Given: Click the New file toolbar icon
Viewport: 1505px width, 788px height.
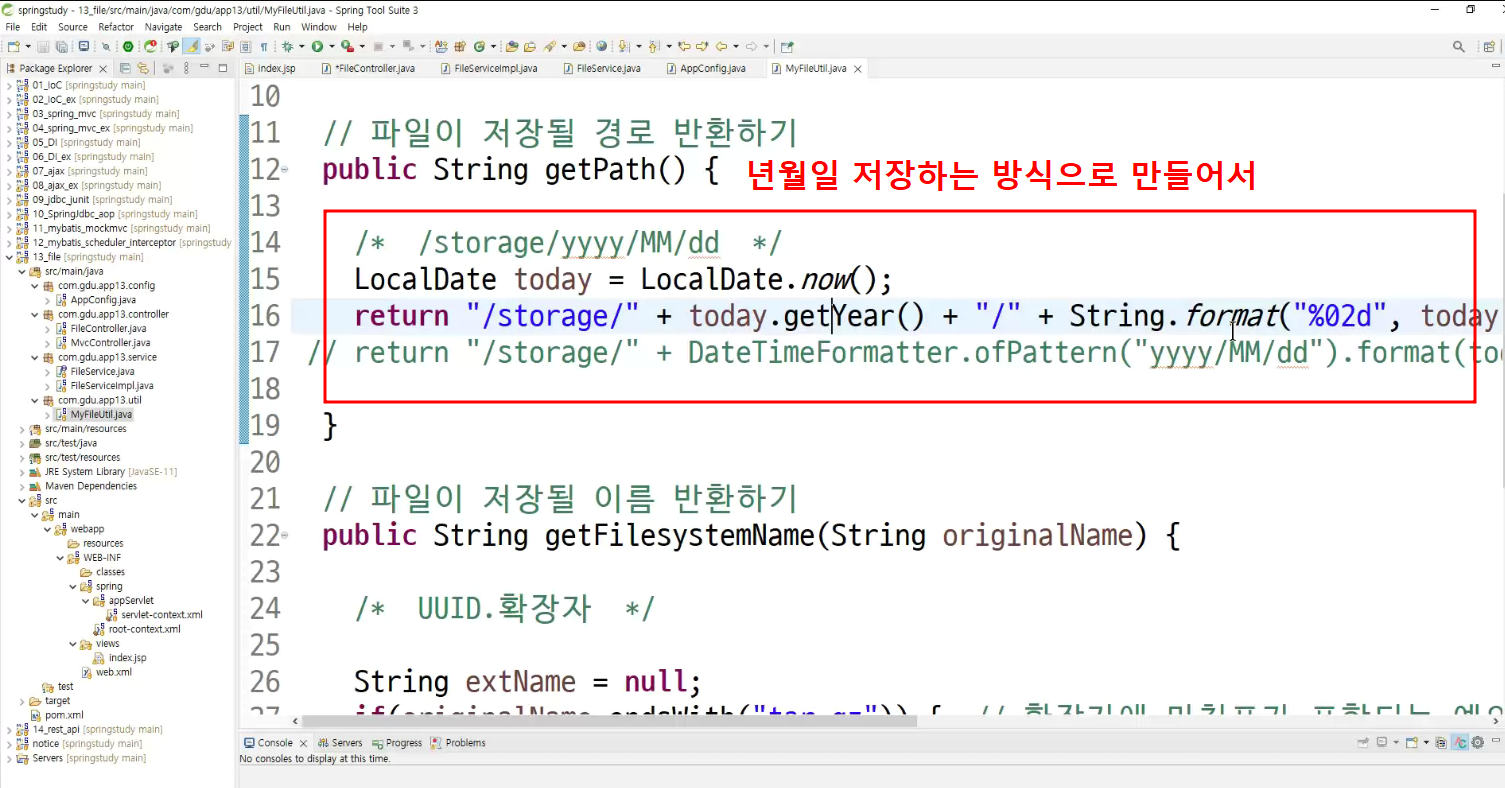Looking at the screenshot, I should pyautogui.click(x=12, y=46).
